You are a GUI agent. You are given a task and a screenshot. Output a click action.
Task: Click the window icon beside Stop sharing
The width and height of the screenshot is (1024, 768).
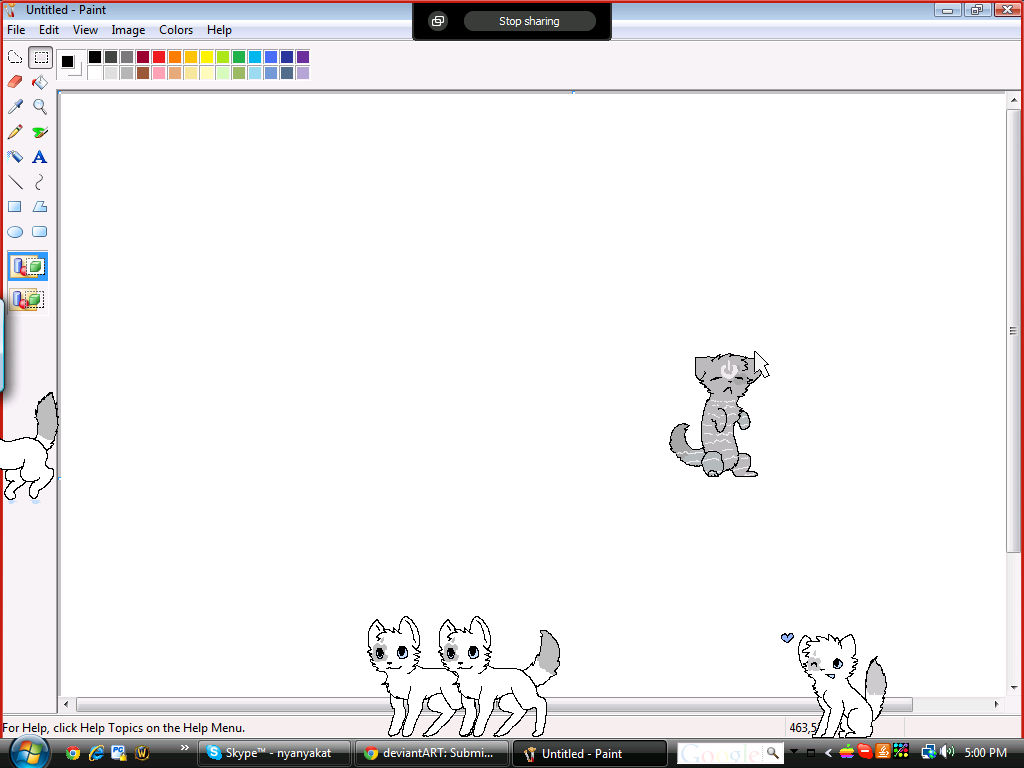pyautogui.click(x=438, y=21)
